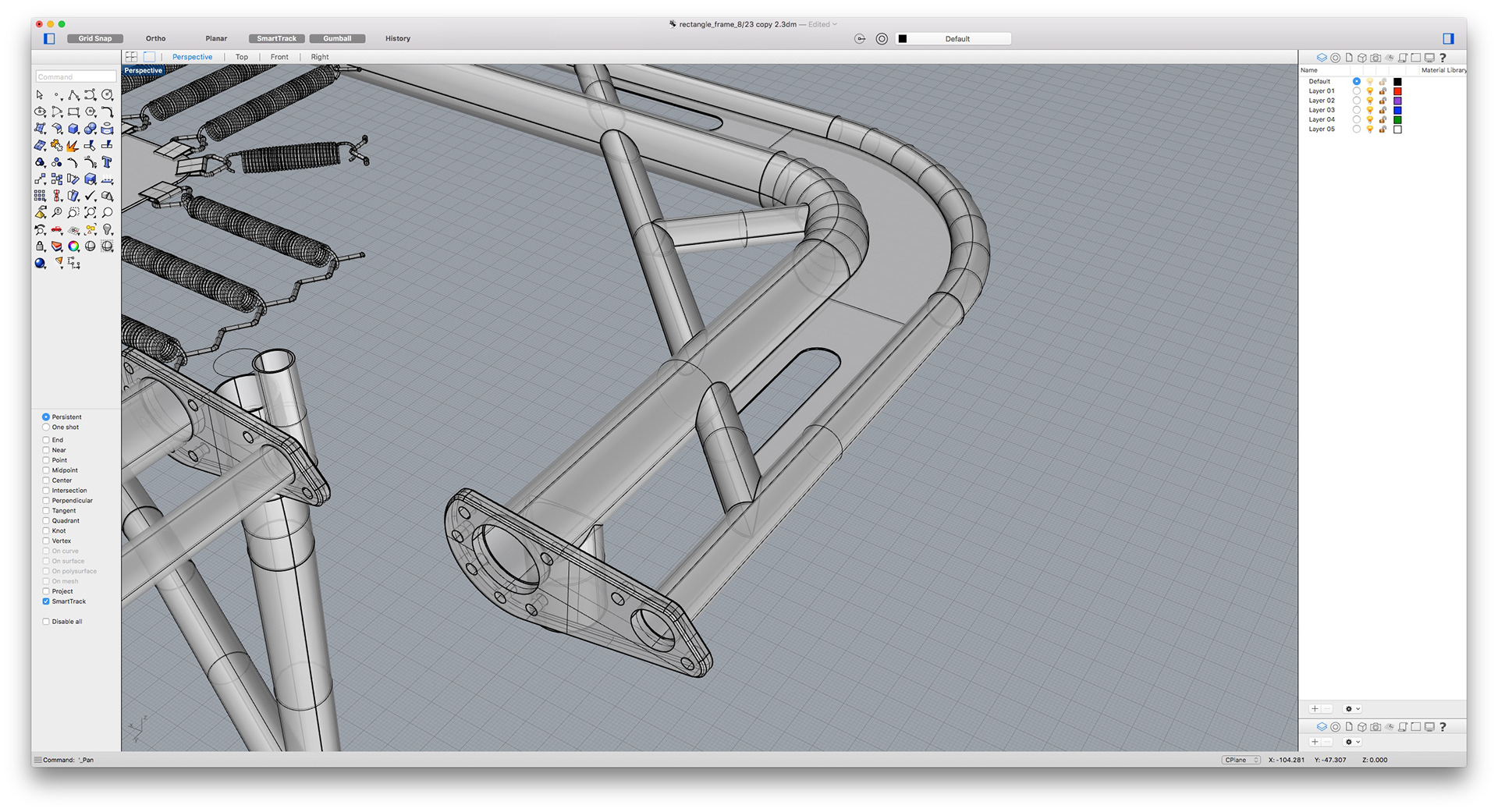The width and height of the screenshot is (1498, 812).
Task: Select the Layer 05 row name
Action: click(1322, 129)
